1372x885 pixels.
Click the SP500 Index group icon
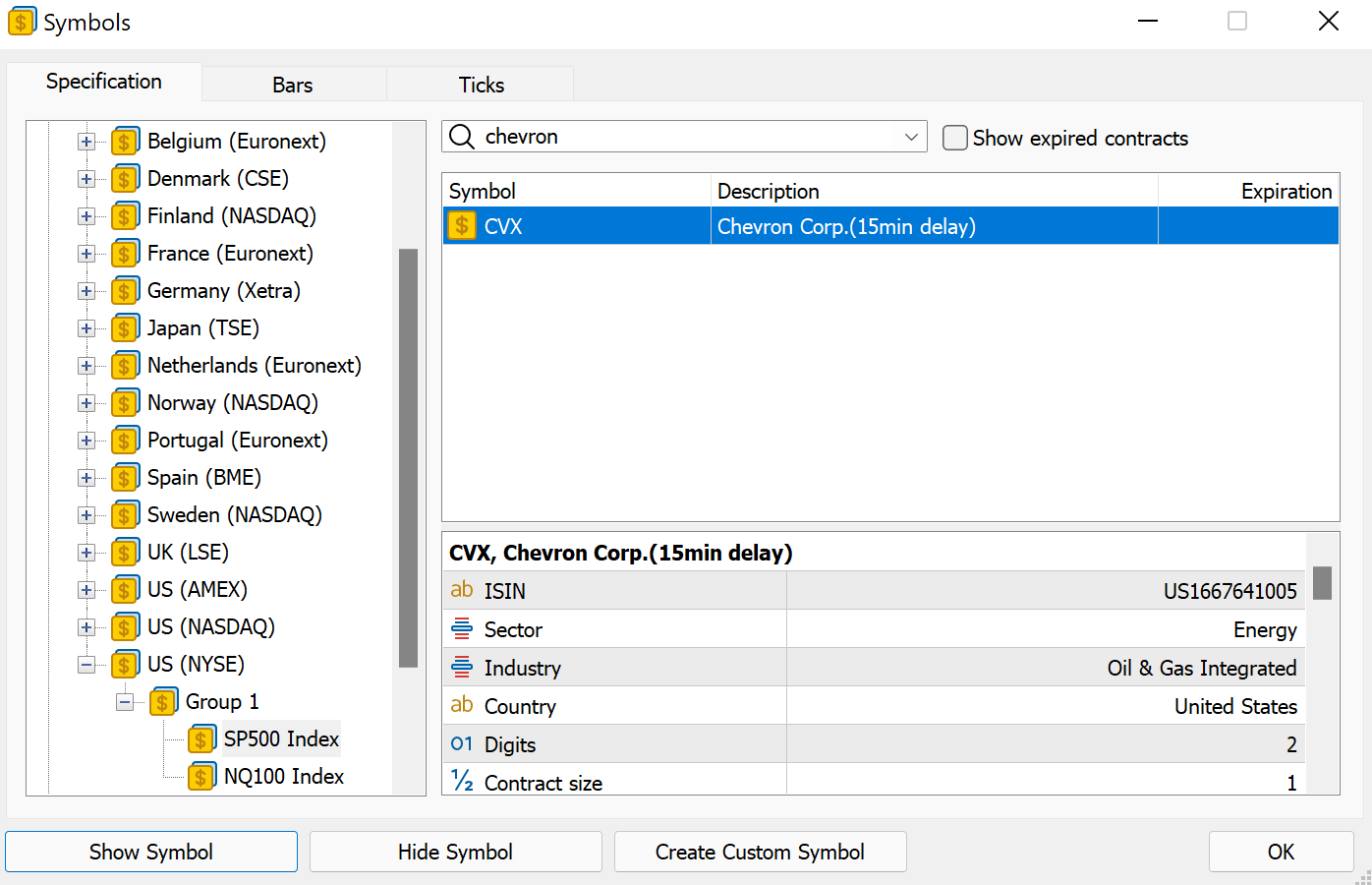(x=200, y=739)
